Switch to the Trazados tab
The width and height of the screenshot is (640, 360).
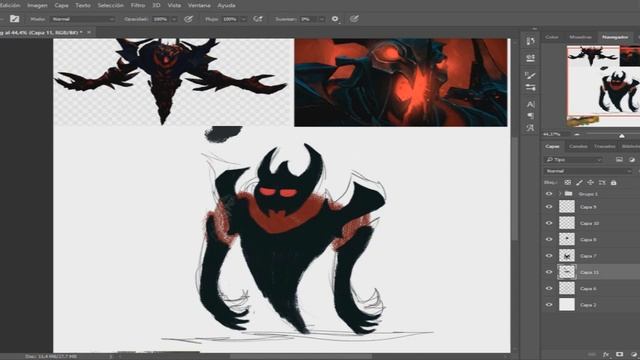point(605,147)
